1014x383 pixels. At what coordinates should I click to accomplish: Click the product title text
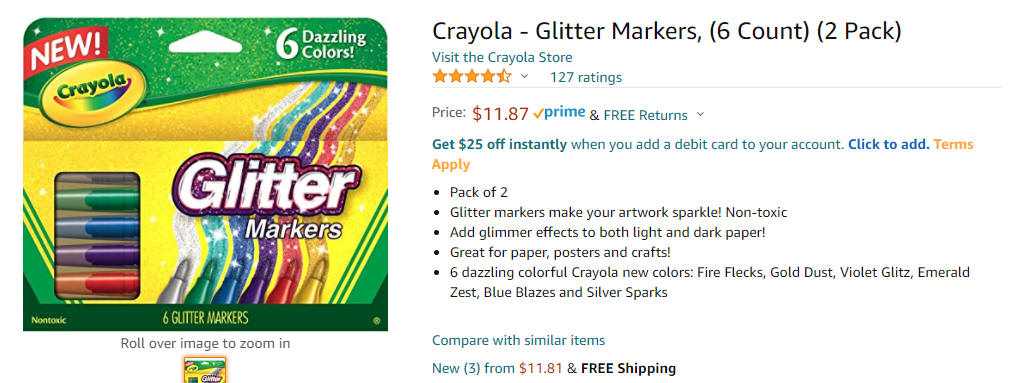[666, 30]
